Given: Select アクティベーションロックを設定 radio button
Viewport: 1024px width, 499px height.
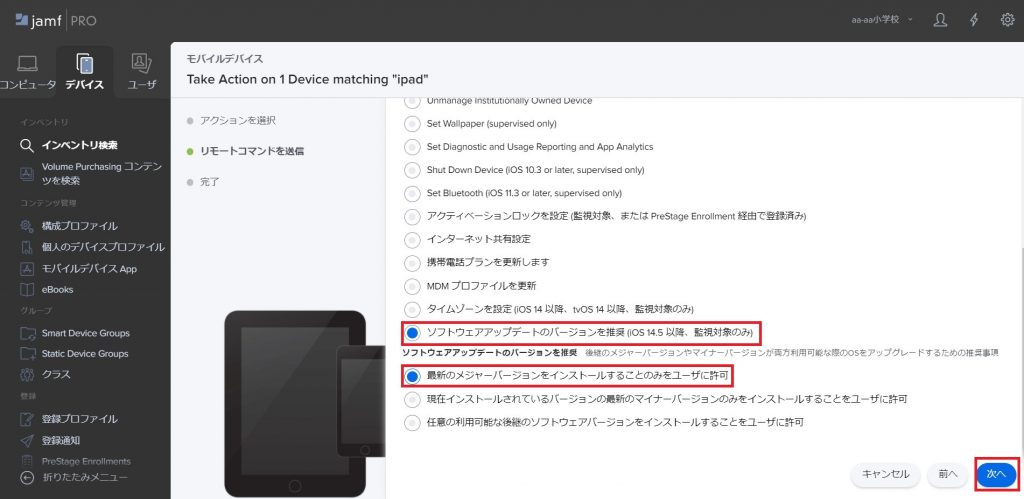Looking at the screenshot, I should 412,216.
